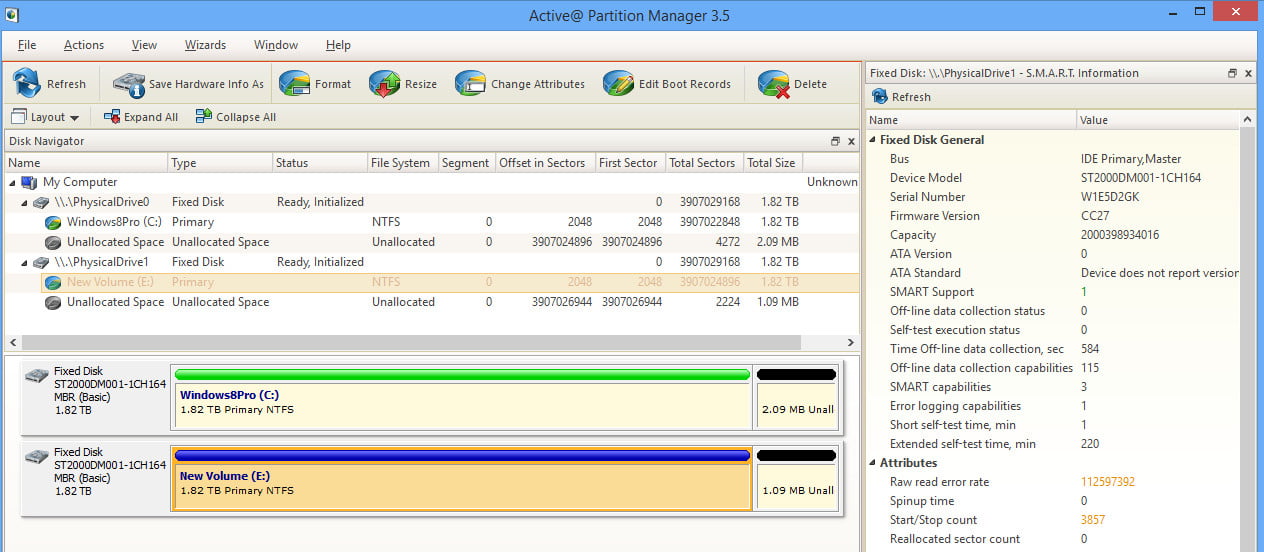Image resolution: width=1264 pixels, height=552 pixels.
Task: Open the Layout dropdown
Action: pos(45,117)
